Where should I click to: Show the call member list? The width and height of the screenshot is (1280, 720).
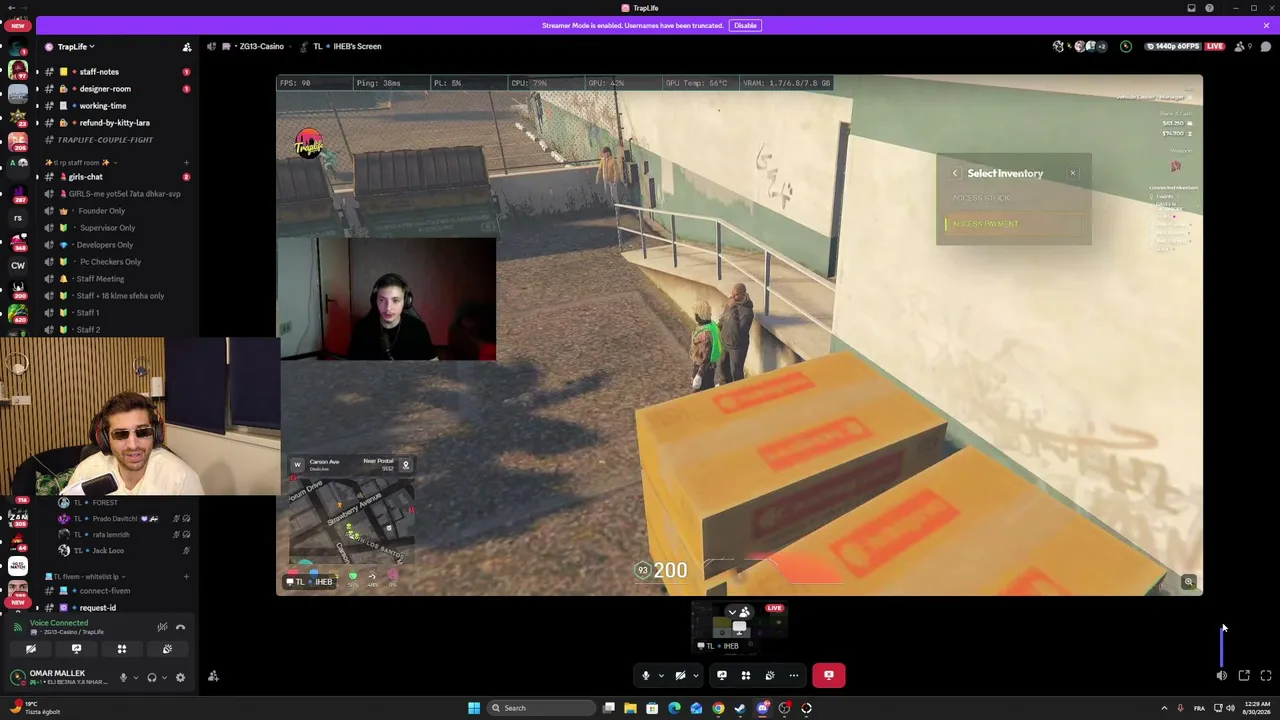[x=1241, y=47]
